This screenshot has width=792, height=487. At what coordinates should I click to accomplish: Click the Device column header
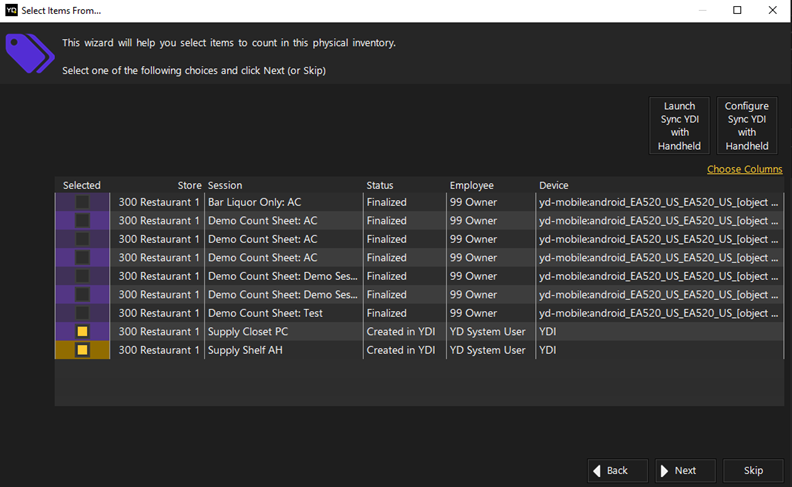click(x=554, y=185)
